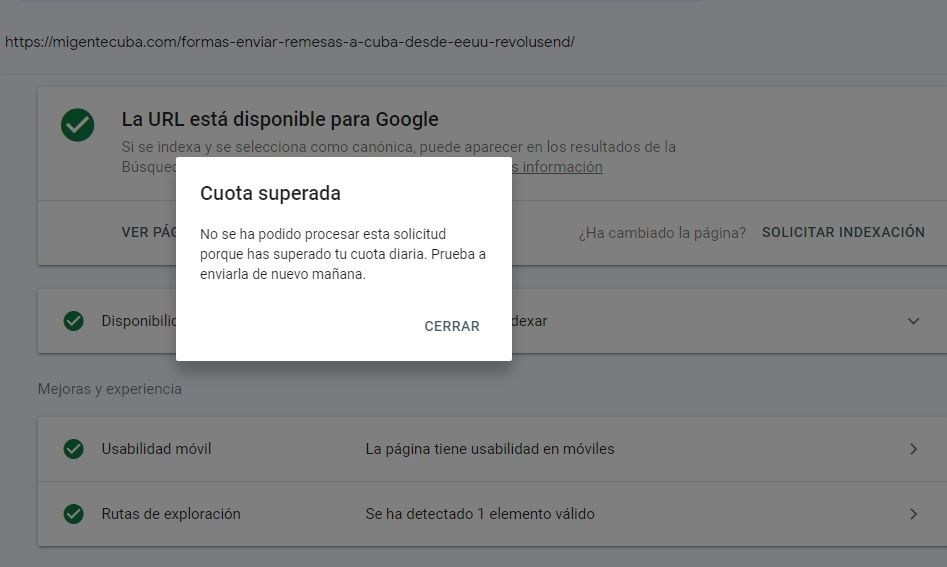The height and width of the screenshot is (567, 947).
Task: Open the VER PÁGINA button behind the dialog
Action: (149, 232)
